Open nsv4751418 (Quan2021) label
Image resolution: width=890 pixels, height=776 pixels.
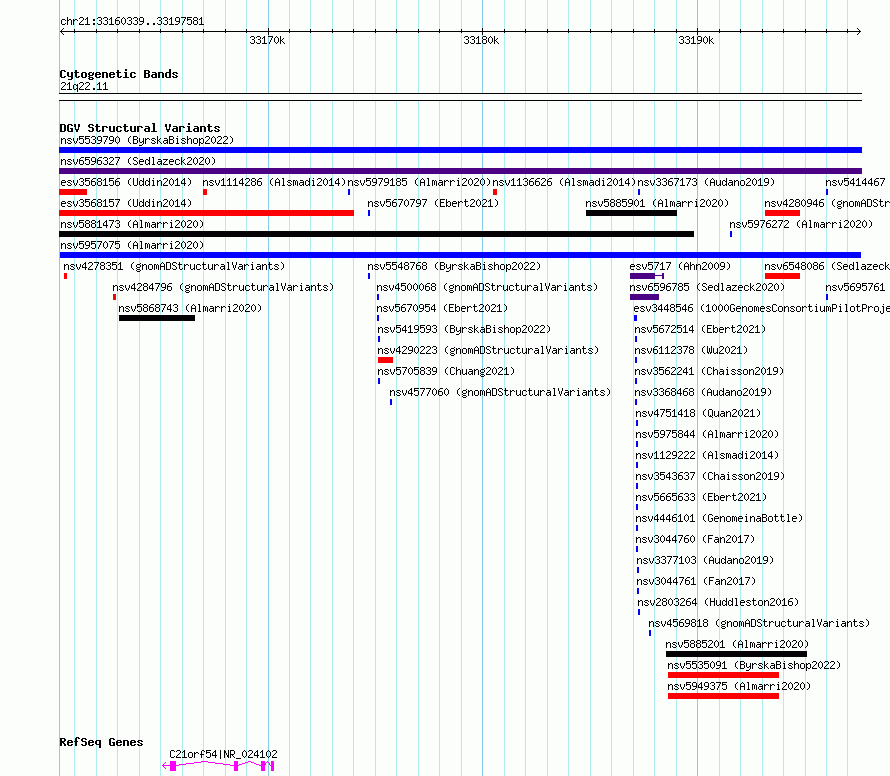pos(698,413)
